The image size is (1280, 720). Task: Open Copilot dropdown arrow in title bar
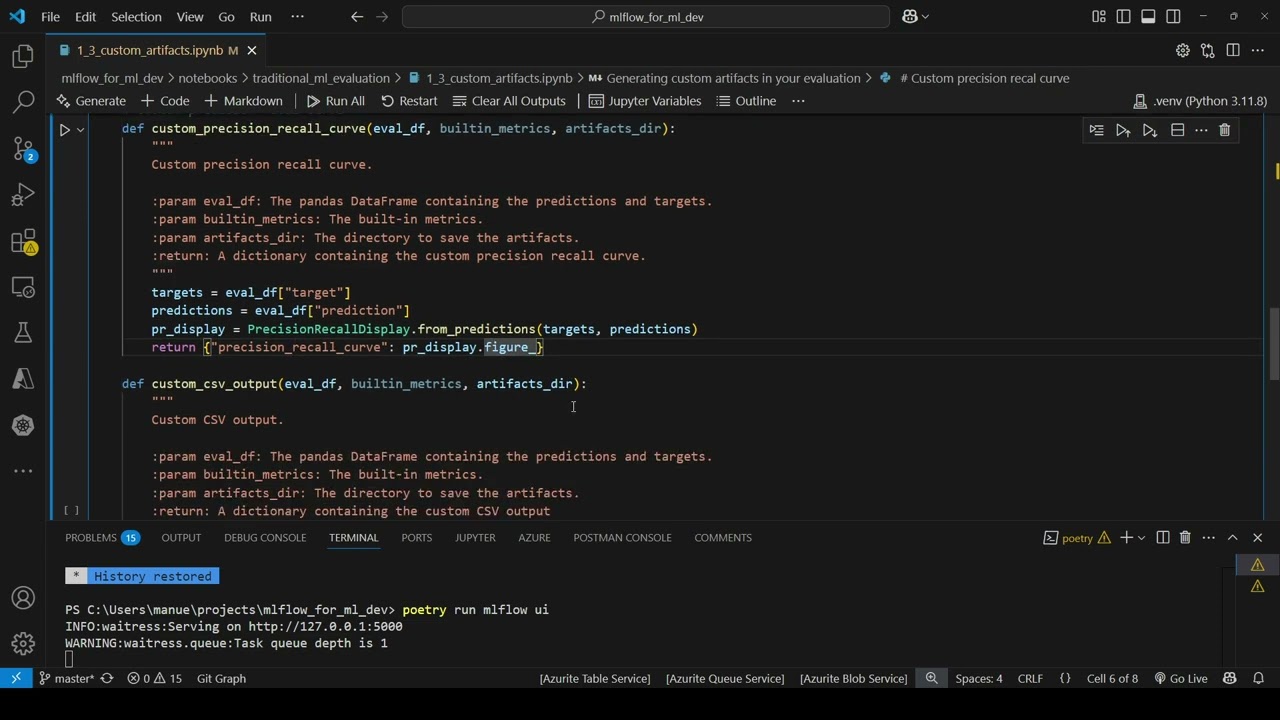[925, 16]
